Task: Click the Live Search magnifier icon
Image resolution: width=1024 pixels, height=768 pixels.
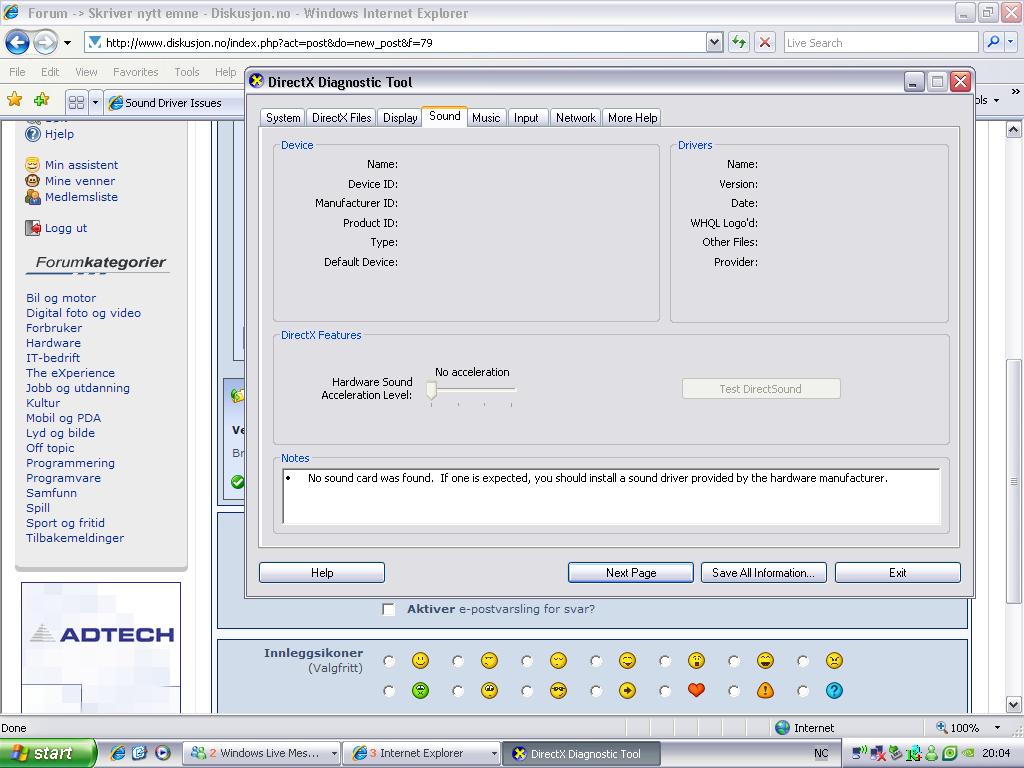Action: (993, 42)
